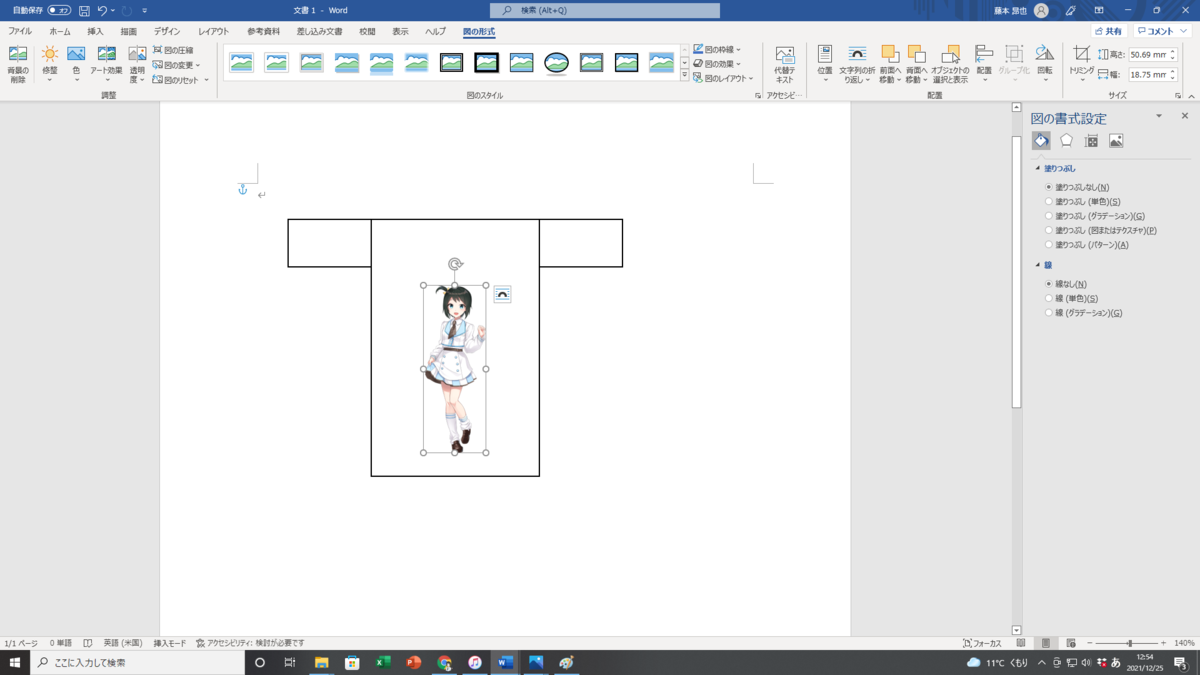This screenshot has height=675, width=1200.
Task: Open 透明度 (Transparency) tool
Action: coord(137,64)
